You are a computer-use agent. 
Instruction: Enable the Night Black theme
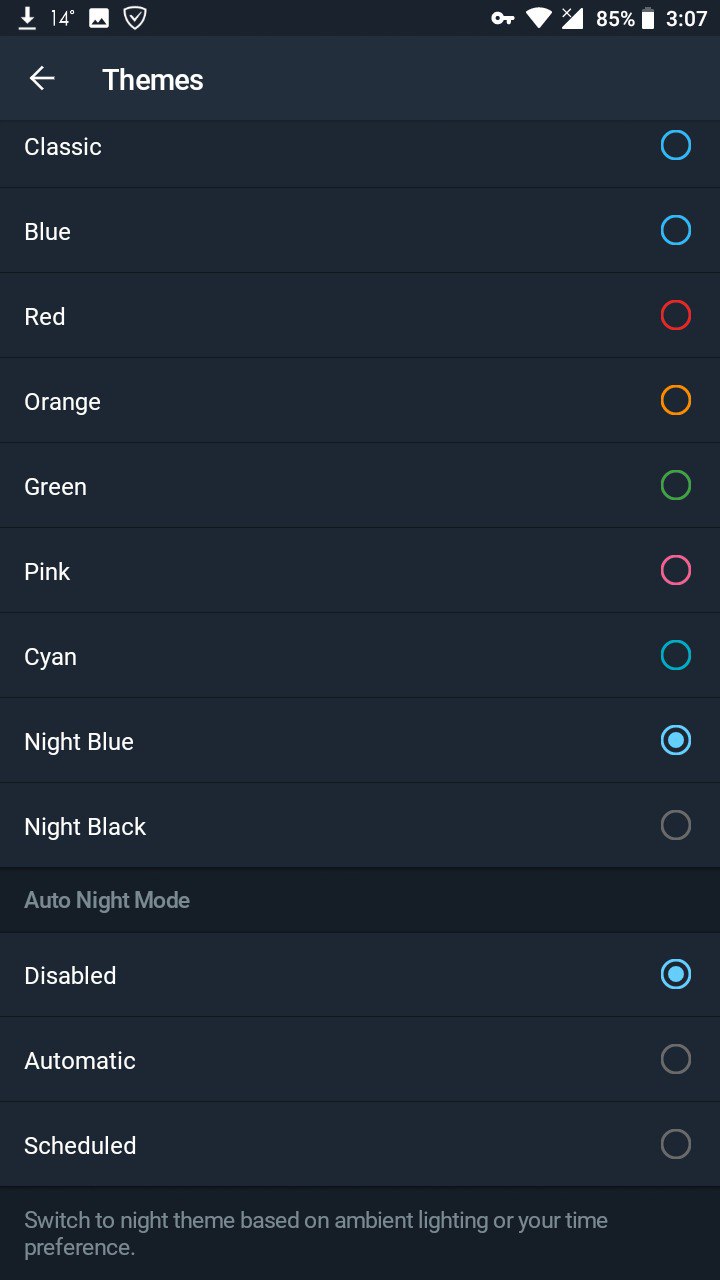coord(676,826)
